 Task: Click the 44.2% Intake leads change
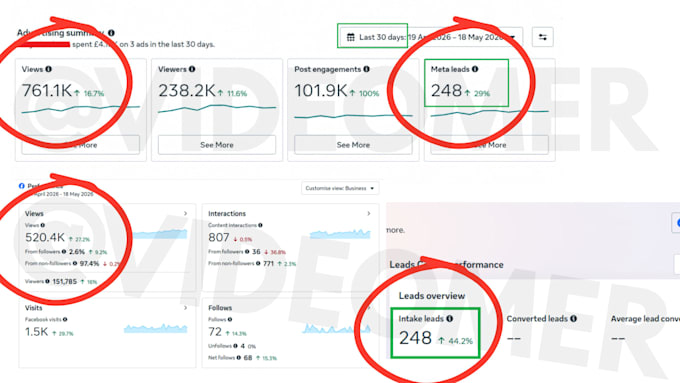pyautogui.click(x=460, y=341)
